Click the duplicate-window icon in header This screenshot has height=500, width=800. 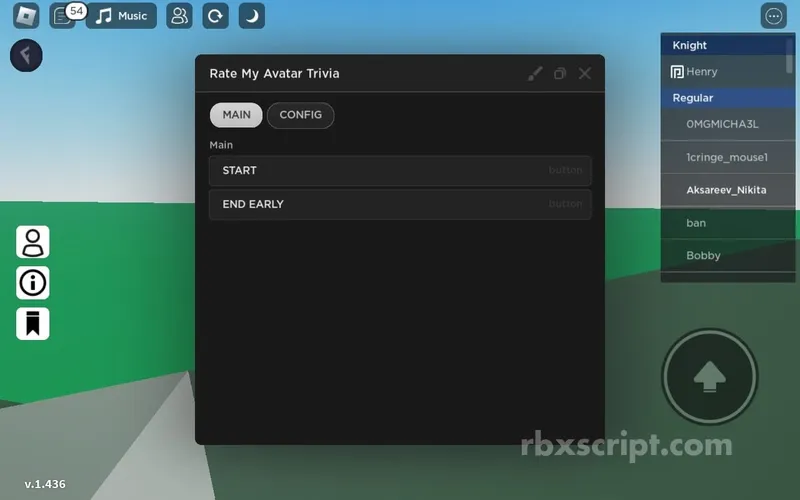coord(560,73)
